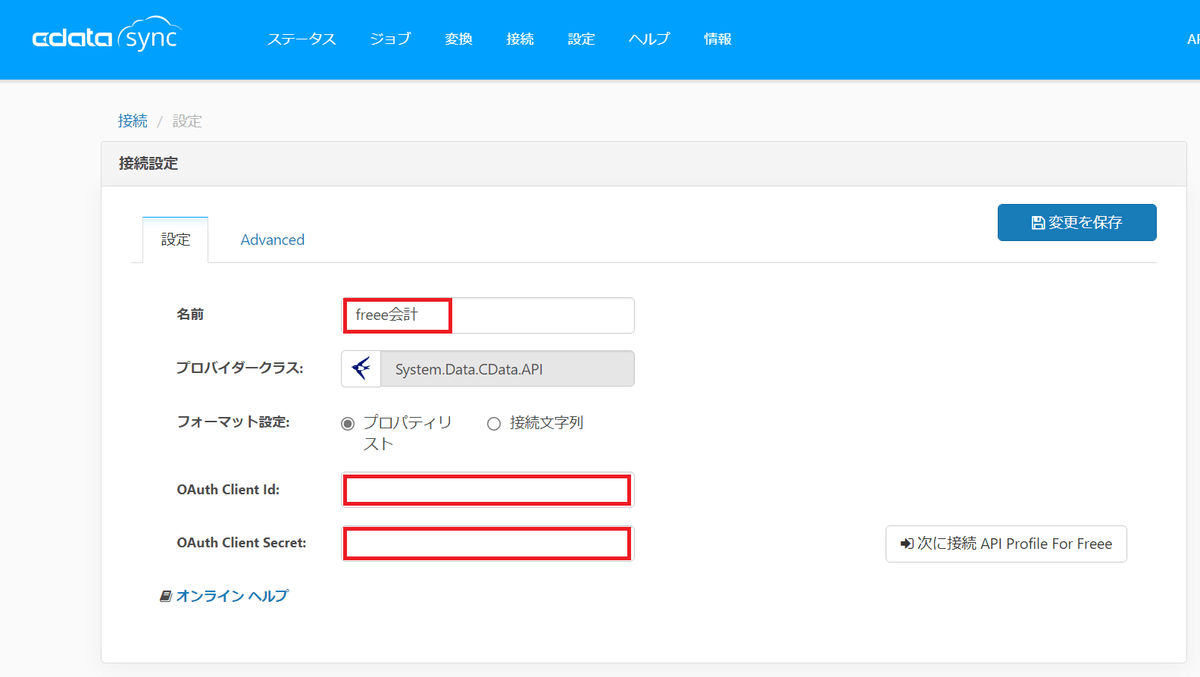This screenshot has width=1200, height=677.
Task: Open the ジョブ menu
Action: coord(390,39)
